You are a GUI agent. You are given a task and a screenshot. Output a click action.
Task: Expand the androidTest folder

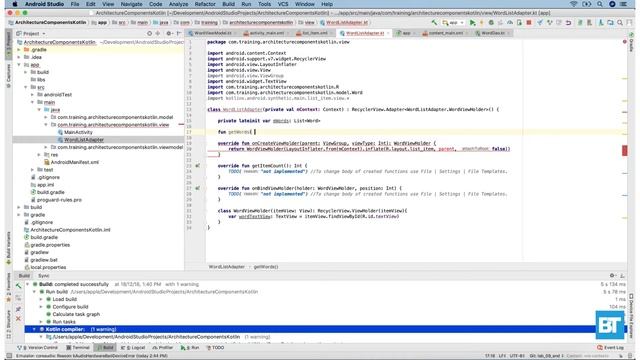[x=33, y=95]
